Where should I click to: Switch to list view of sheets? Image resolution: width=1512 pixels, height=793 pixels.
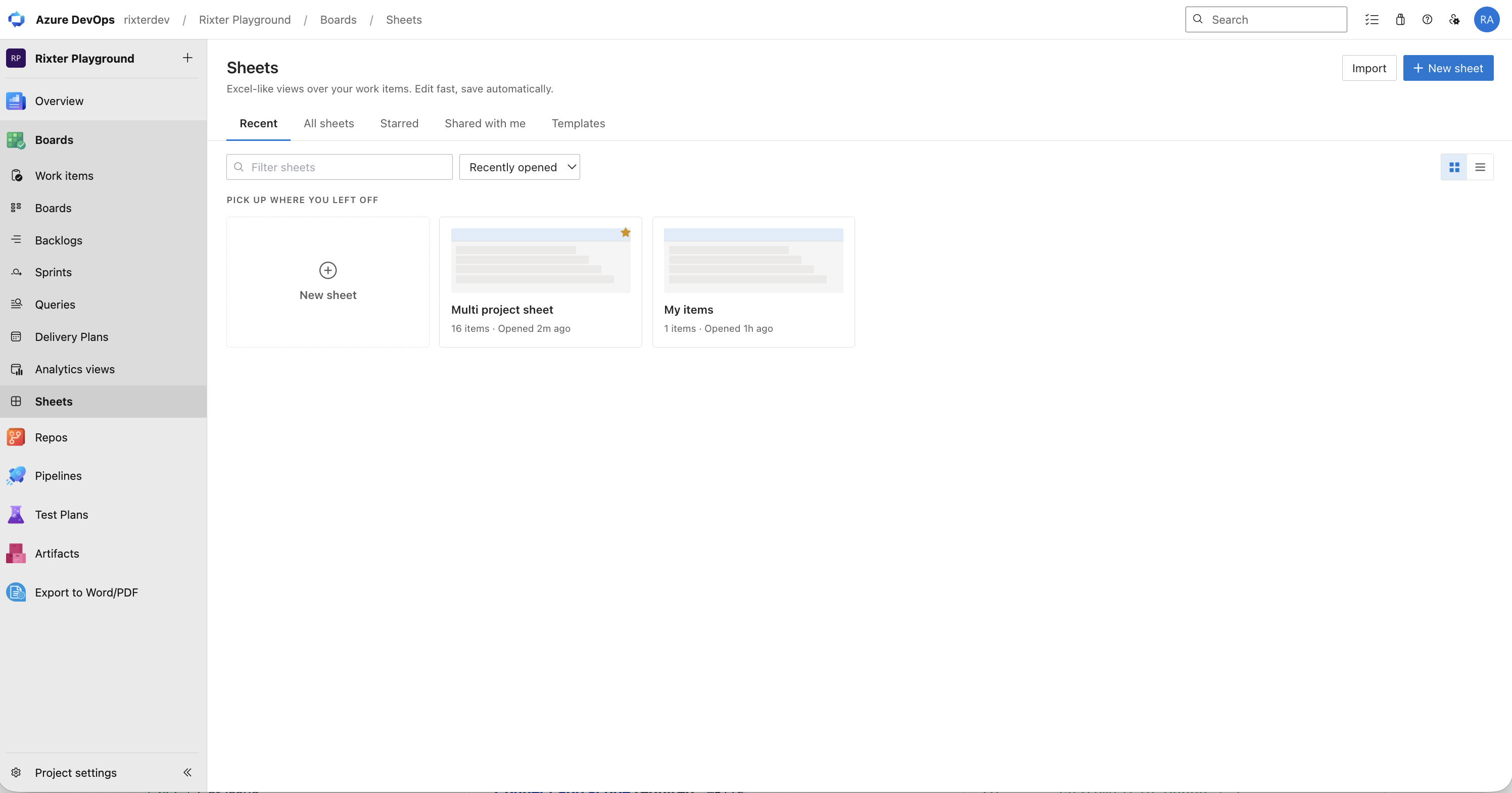tap(1480, 167)
